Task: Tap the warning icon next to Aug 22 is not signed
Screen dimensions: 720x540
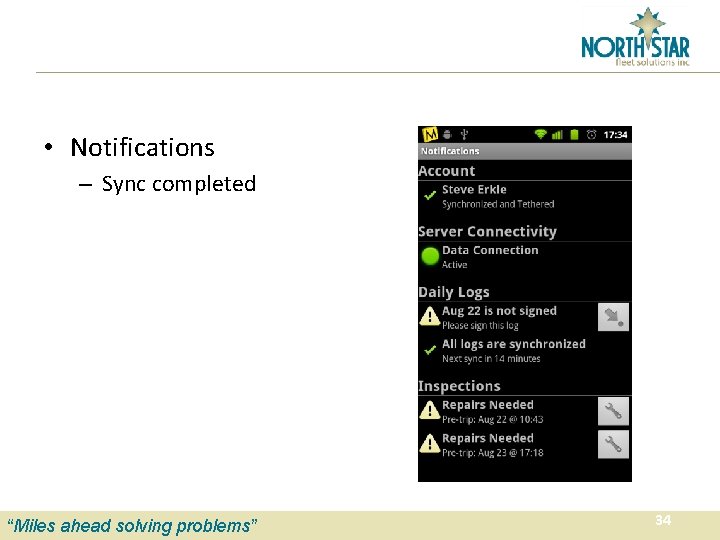Action: (x=430, y=316)
